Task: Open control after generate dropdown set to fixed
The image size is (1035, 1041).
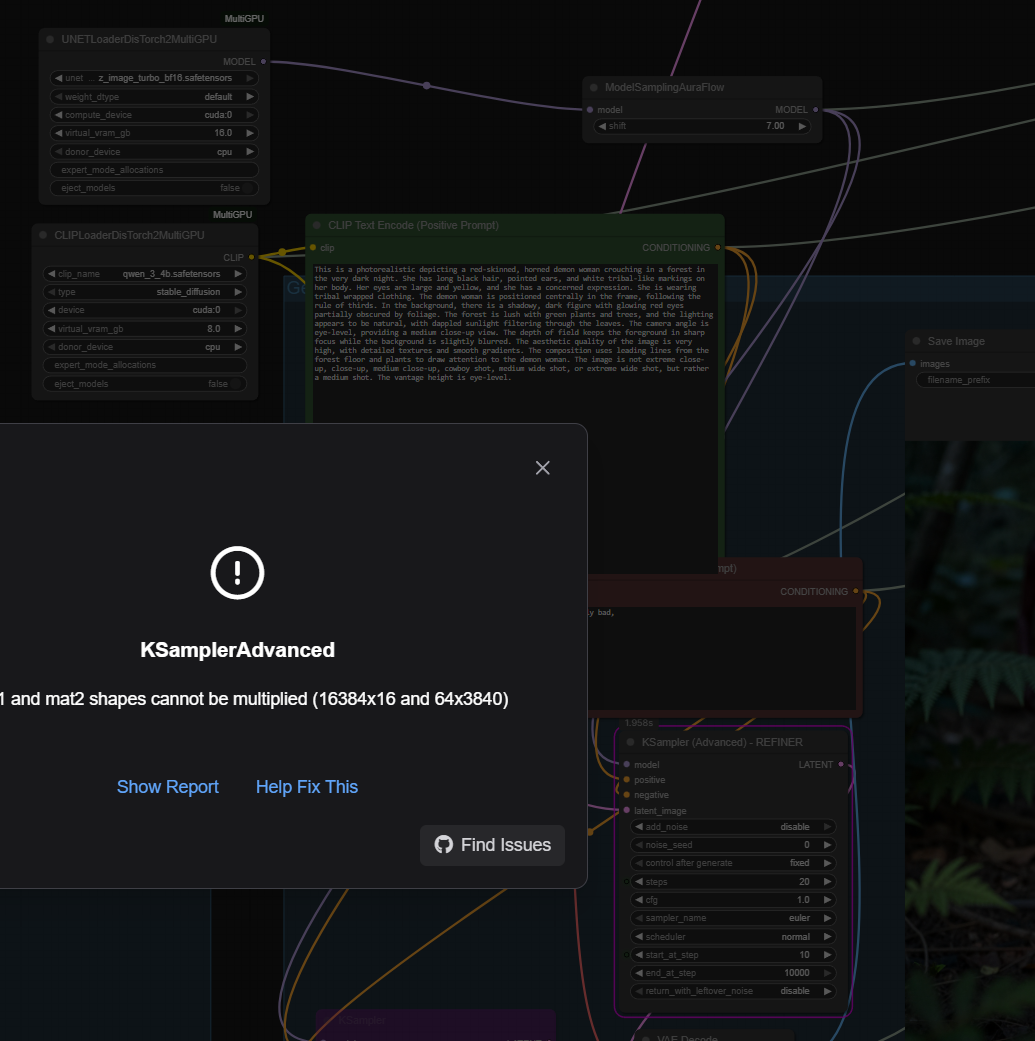Action: coord(733,863)
